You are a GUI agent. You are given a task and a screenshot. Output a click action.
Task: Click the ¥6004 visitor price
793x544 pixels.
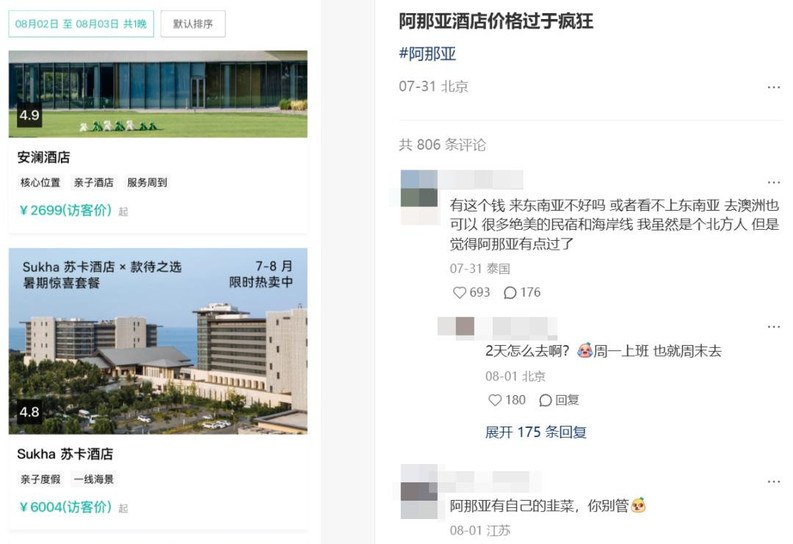66,507
